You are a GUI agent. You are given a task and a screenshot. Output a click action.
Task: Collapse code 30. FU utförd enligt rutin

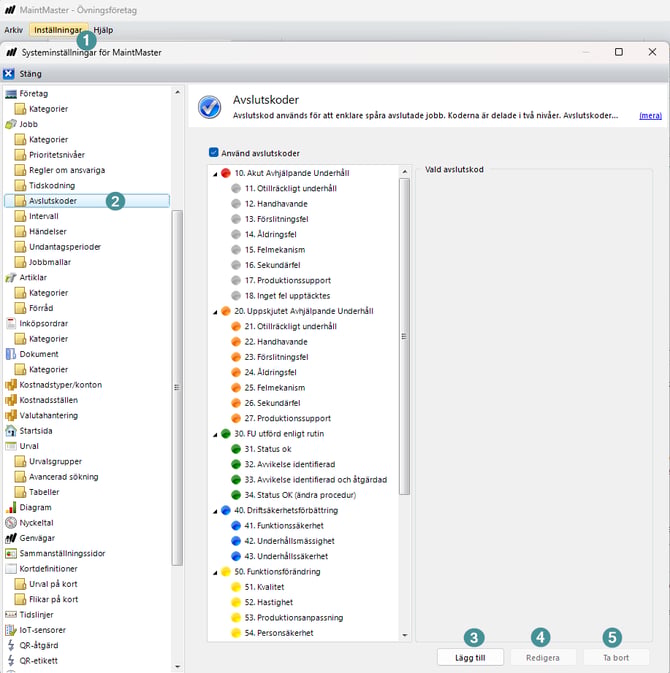[x=215, y=435]
